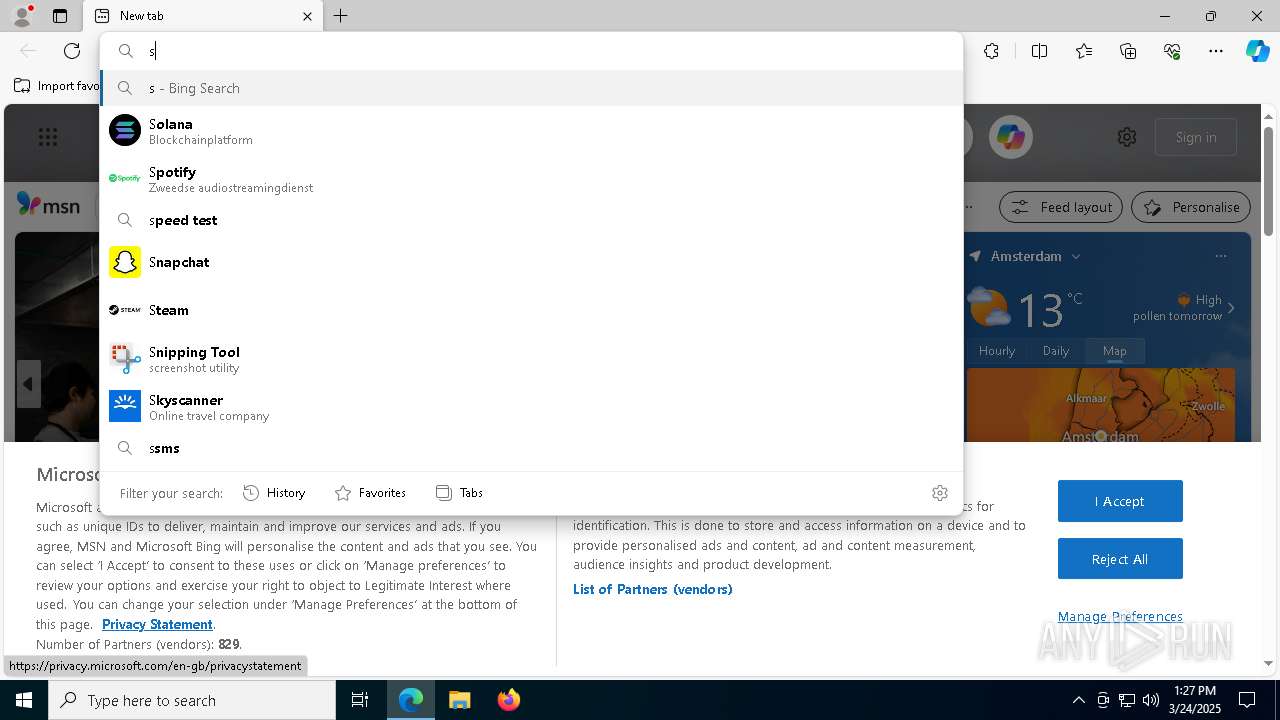Accept cookies with I Accept
Image resolution: width=1280 pixels, height=720 pixels.
click(1120, 501)
